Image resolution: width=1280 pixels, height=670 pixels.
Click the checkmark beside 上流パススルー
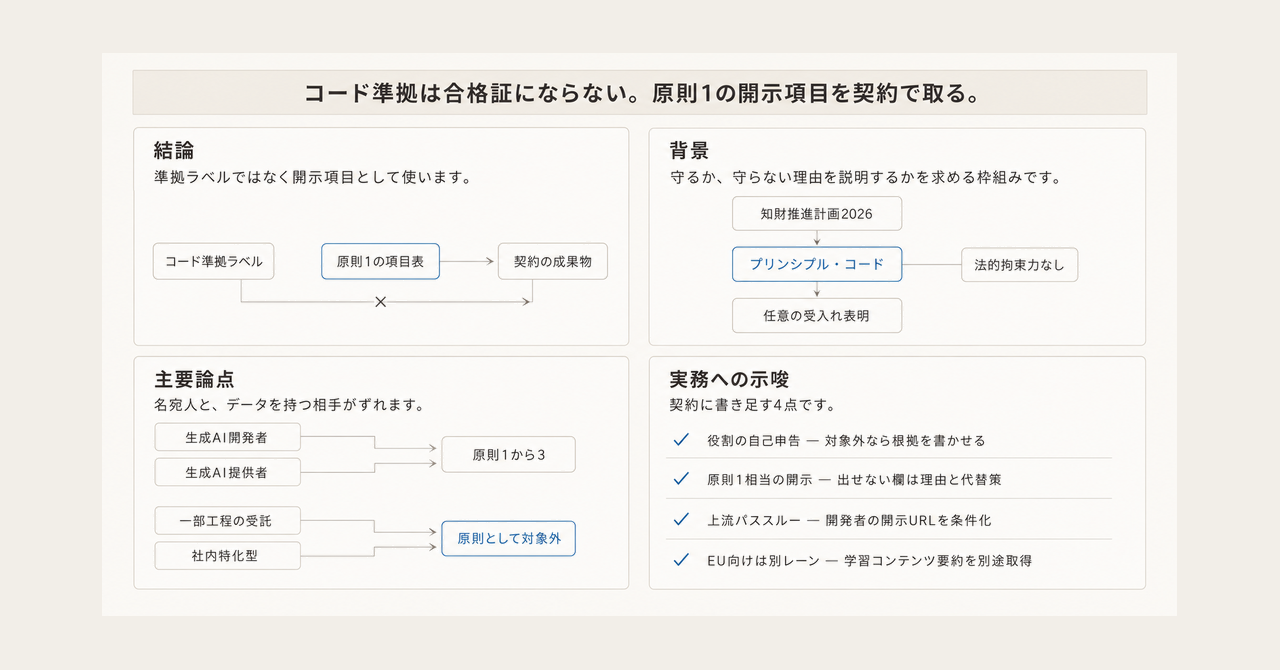[681, 519]
